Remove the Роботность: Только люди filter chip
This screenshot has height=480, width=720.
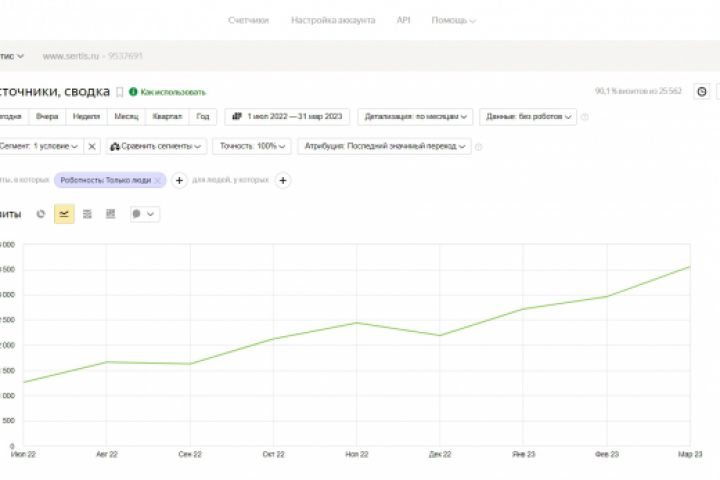(x=158, y=181)
